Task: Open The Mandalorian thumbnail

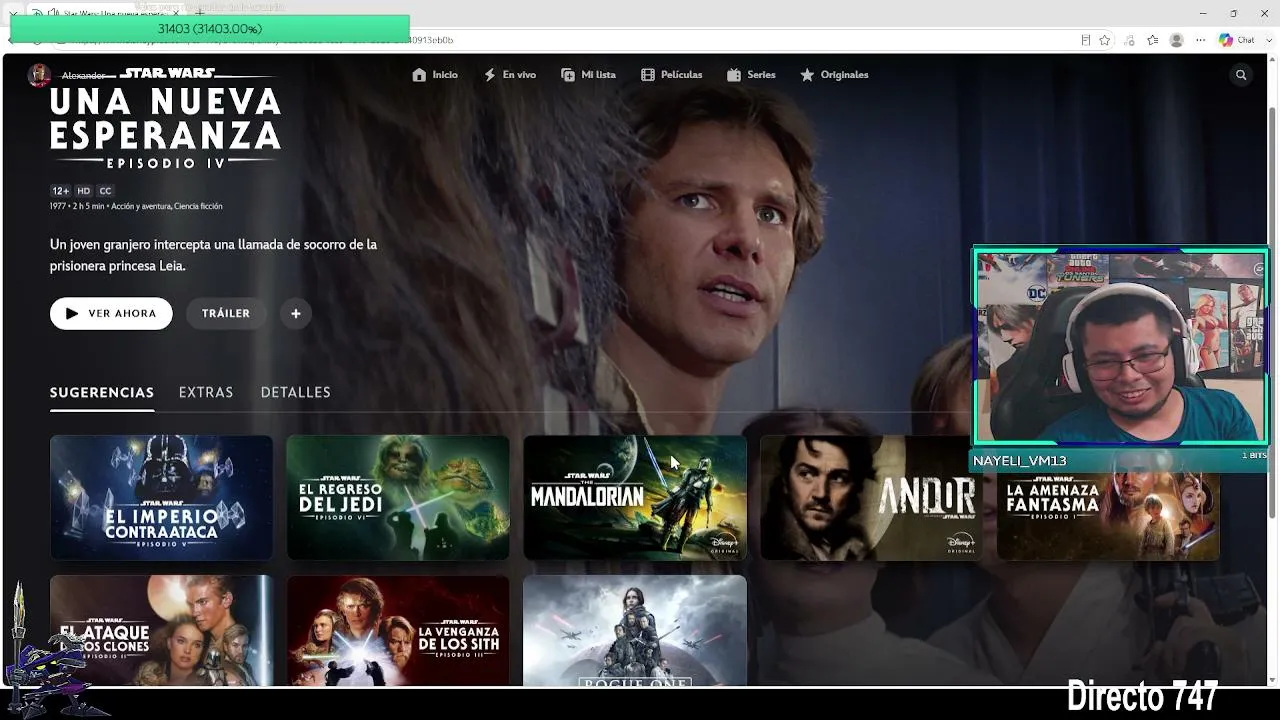Action: (635, 497)
